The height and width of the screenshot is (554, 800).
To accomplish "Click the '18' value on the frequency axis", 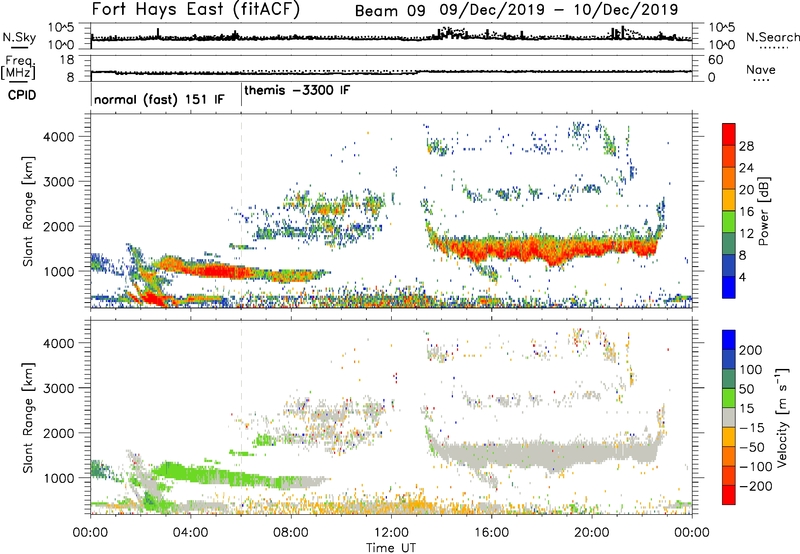I will pyautogui.click(x=67, y=60).
